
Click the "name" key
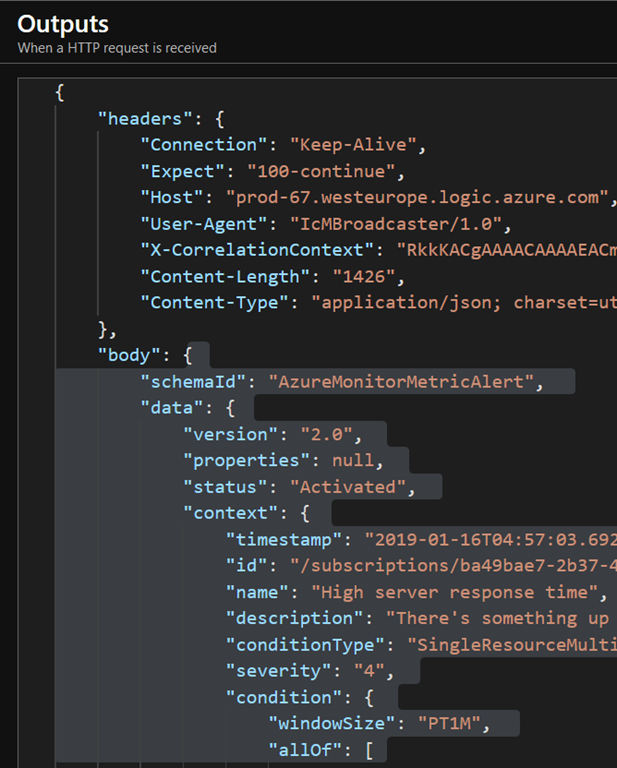click(257, 593)
